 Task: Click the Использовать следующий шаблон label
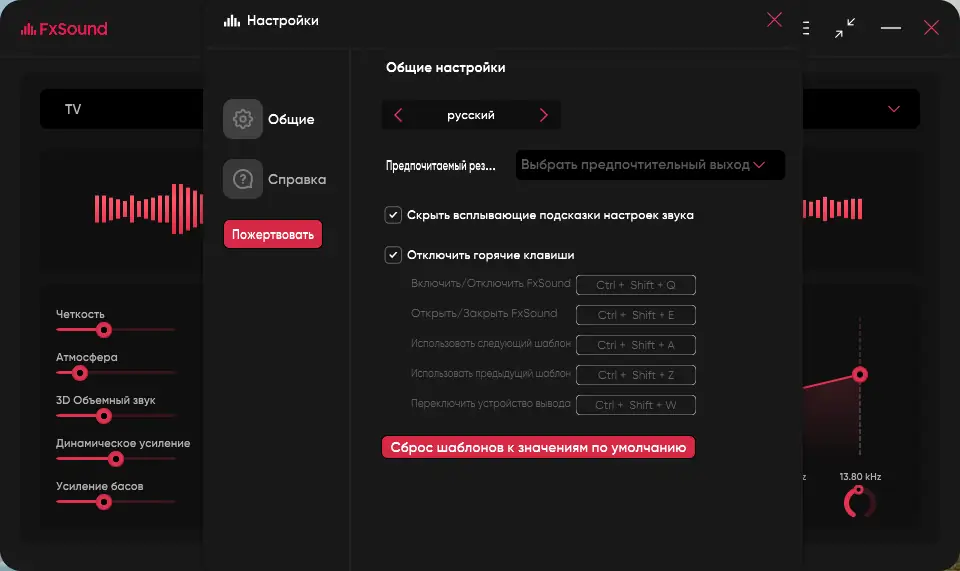tap(490, 344)
